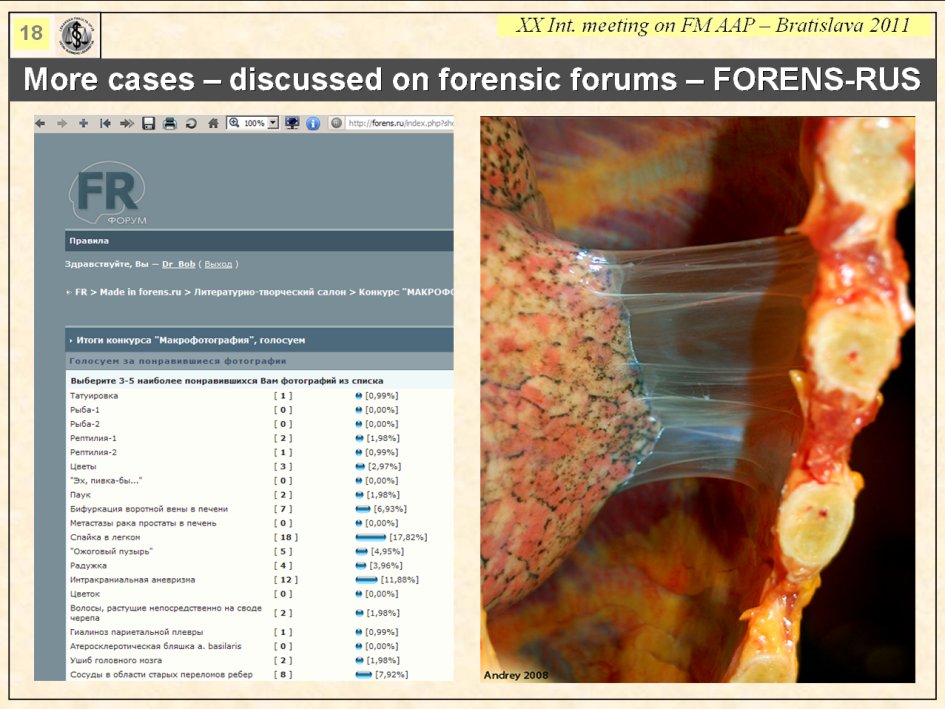This screenshot has height=709, width=945.
Task: Click the blue info icon
Action: point(313,124)
